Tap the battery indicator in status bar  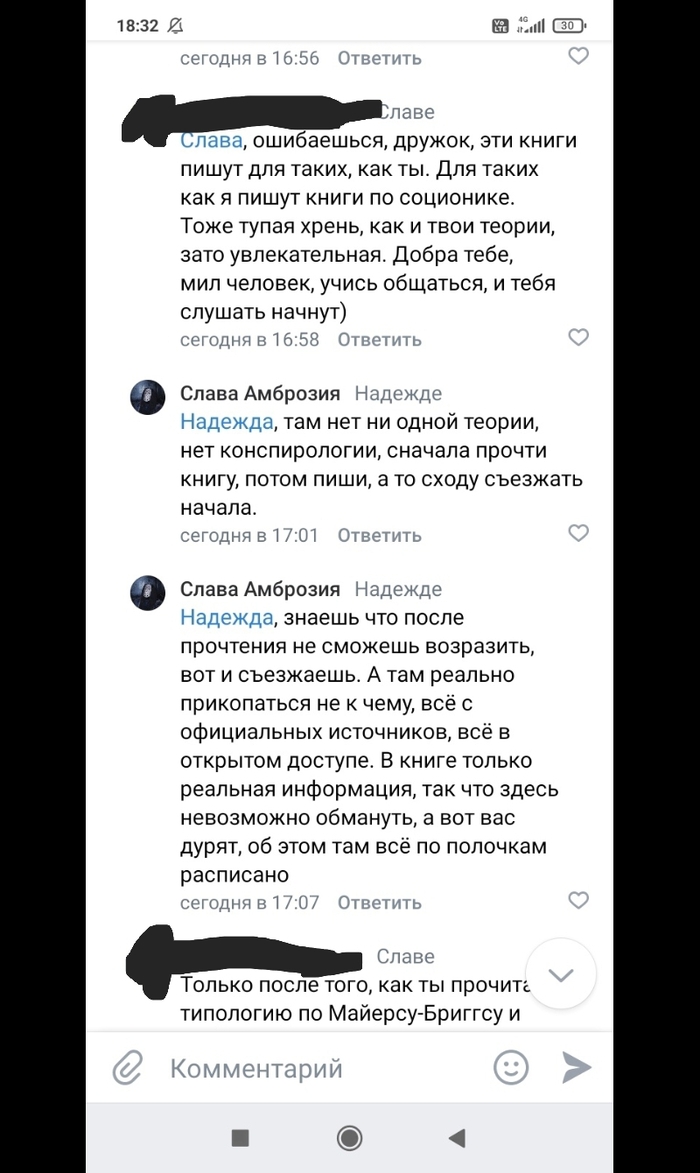(568, 26)
